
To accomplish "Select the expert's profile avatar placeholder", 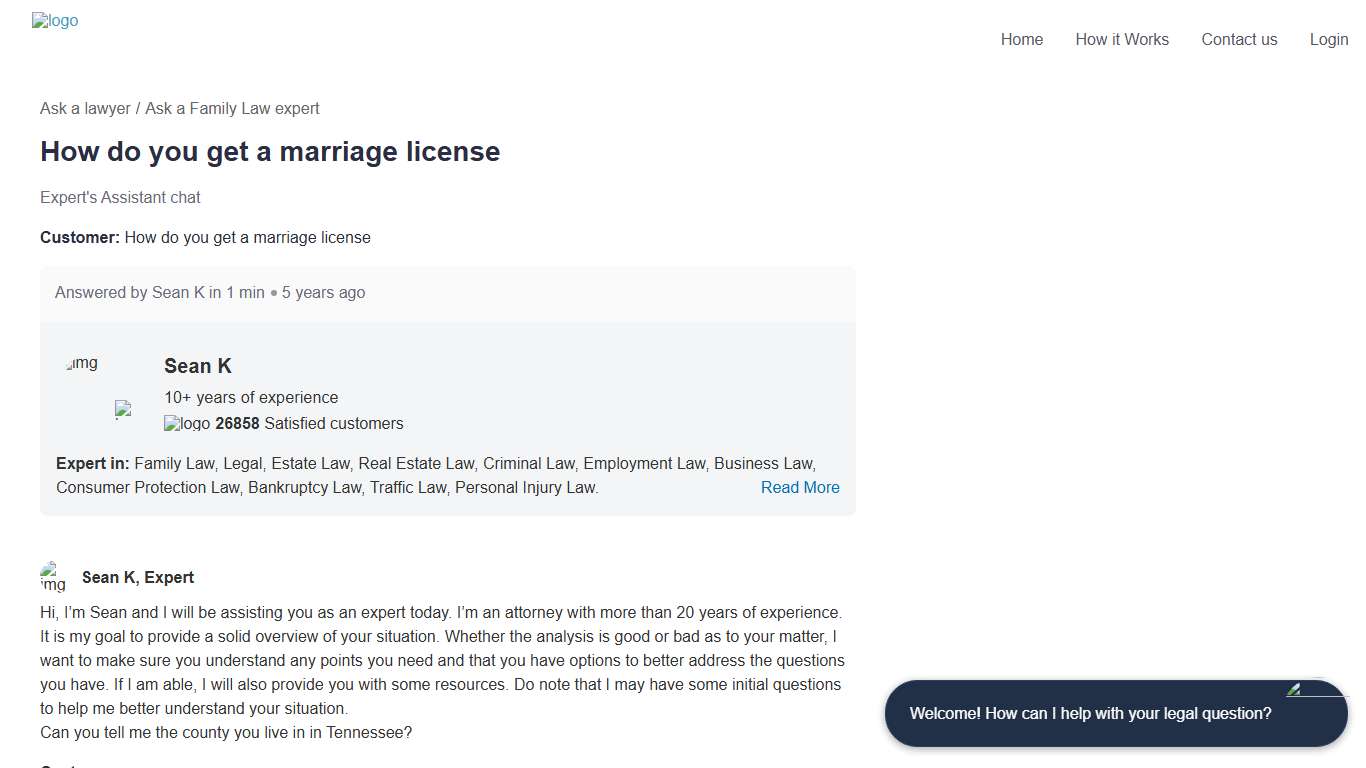I will click(x=81, y=364).
